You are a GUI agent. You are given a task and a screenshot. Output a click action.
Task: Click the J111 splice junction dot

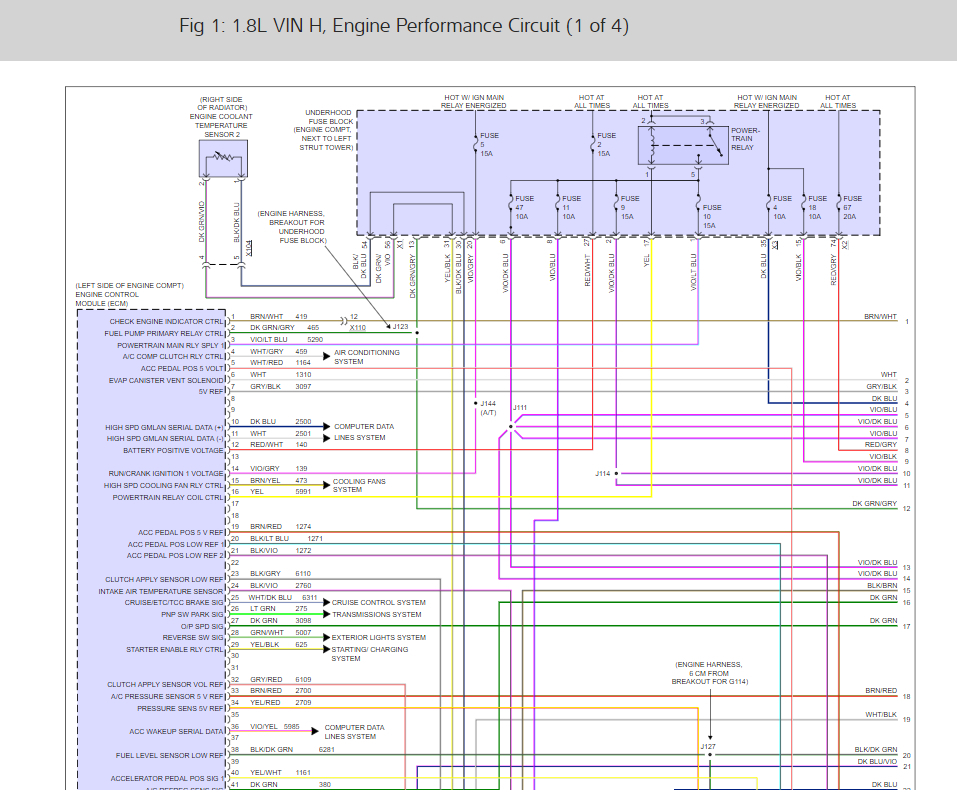coord(510,427)
